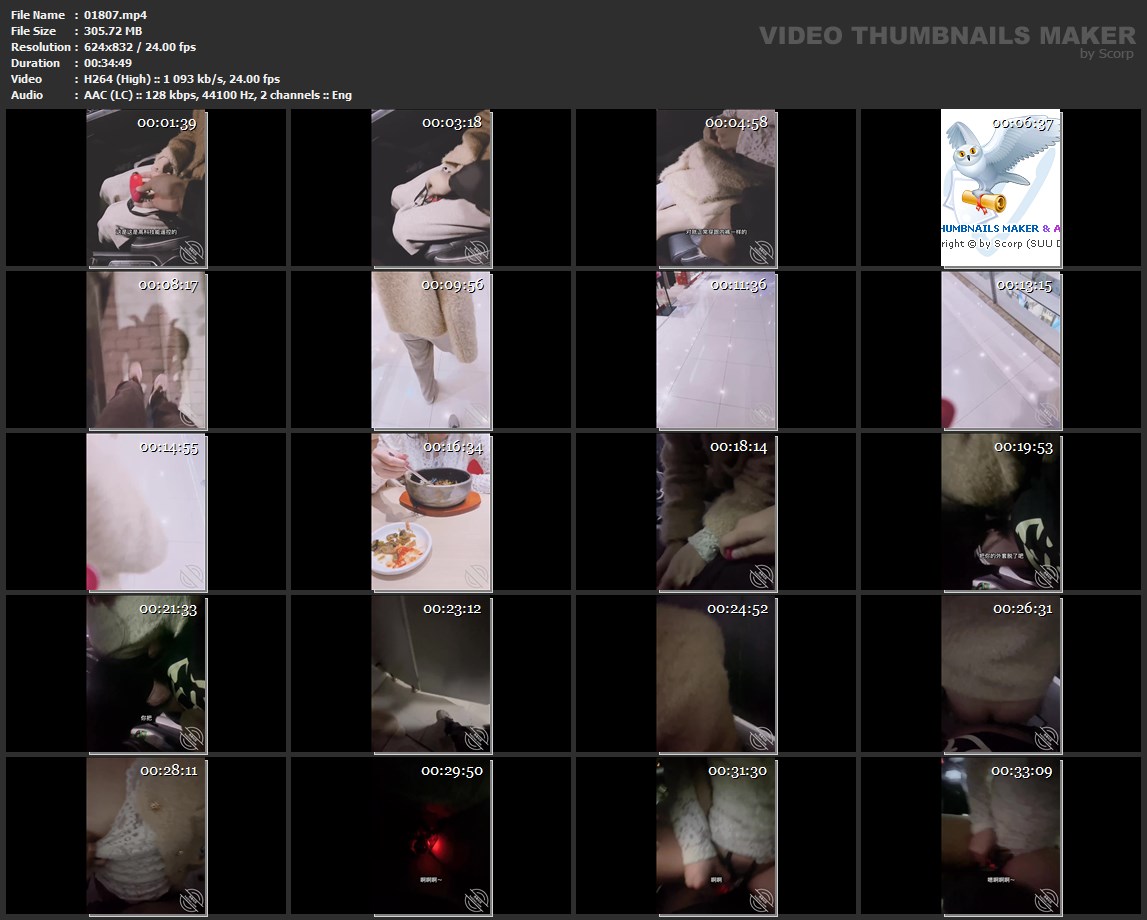The width and height of the screenshot is (1147, 920).
Task: Select the thumbnail stamped 00:08:17
Action: pyautogui.click(x=146, y=350)
